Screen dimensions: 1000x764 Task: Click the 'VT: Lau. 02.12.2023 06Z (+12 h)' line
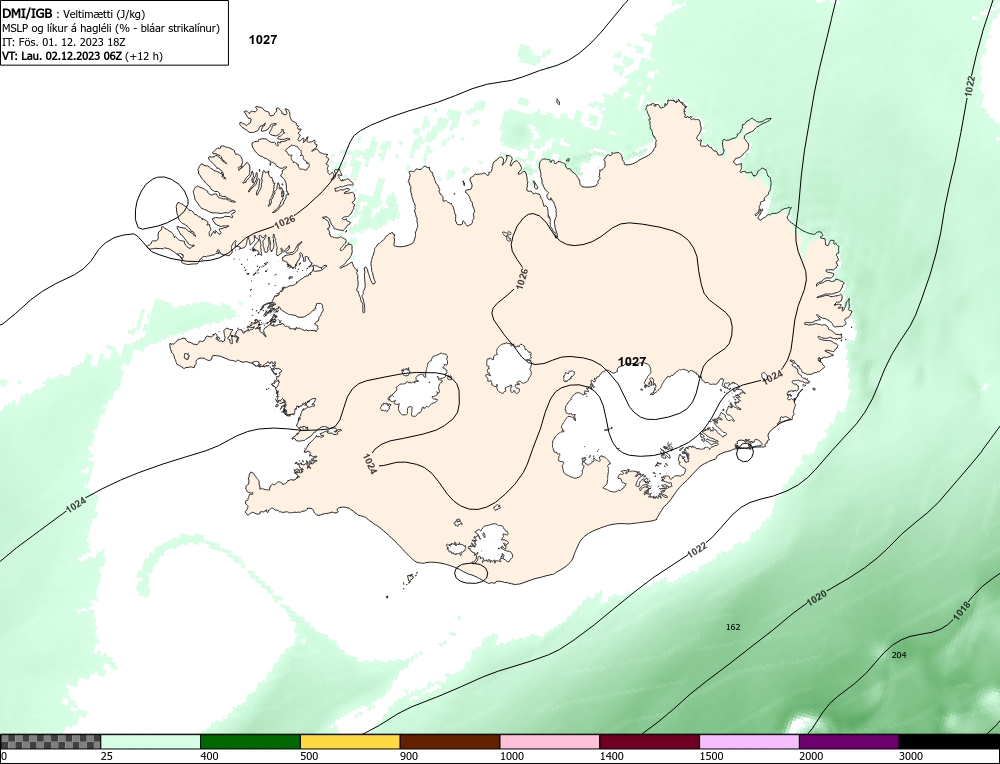point(82,56)
